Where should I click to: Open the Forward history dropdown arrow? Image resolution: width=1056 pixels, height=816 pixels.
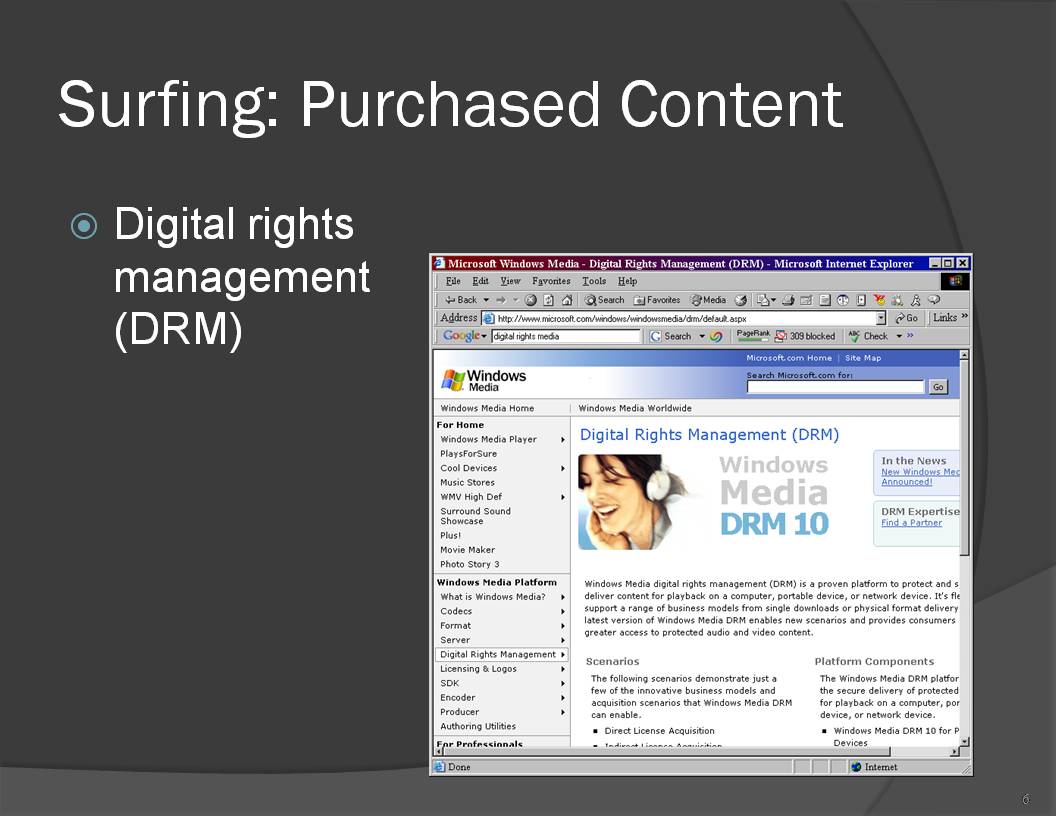[515, 300]
